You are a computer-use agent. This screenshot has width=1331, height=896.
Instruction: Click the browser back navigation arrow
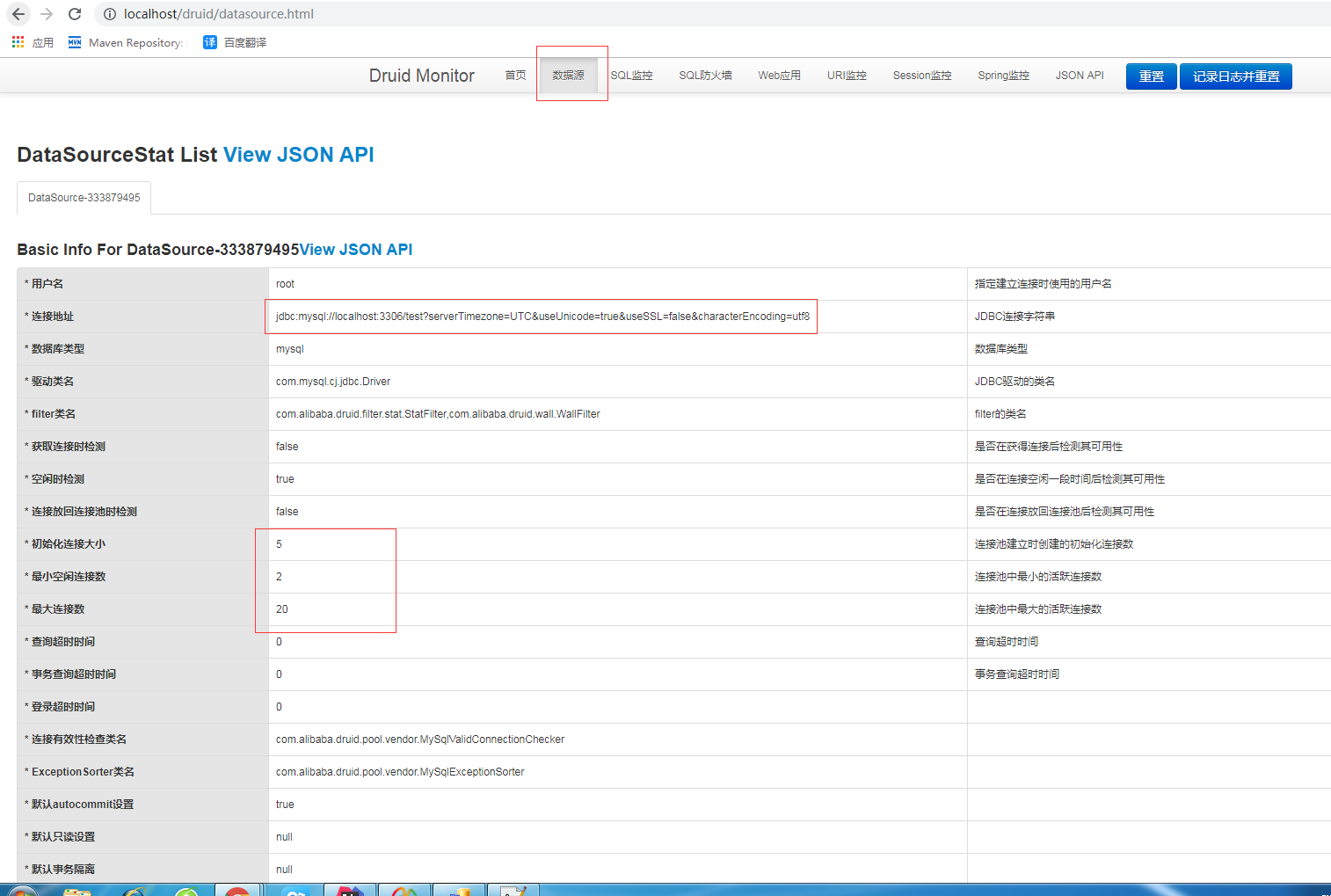[18, 14]
